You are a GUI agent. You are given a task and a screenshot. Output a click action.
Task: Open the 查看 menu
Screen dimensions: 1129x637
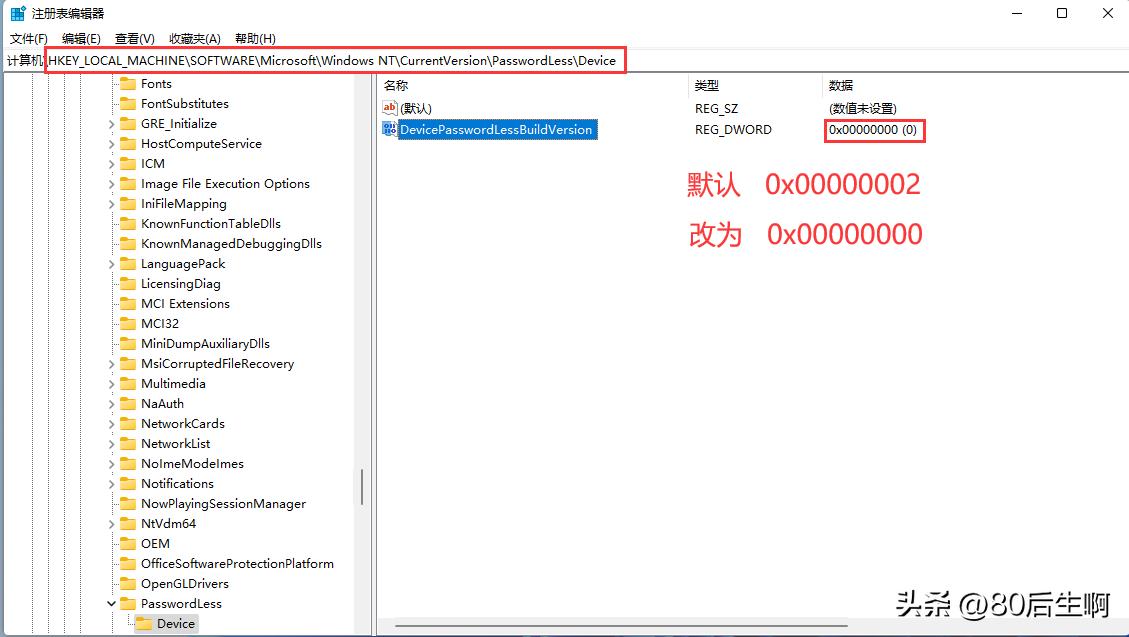[x=134, y=38]
